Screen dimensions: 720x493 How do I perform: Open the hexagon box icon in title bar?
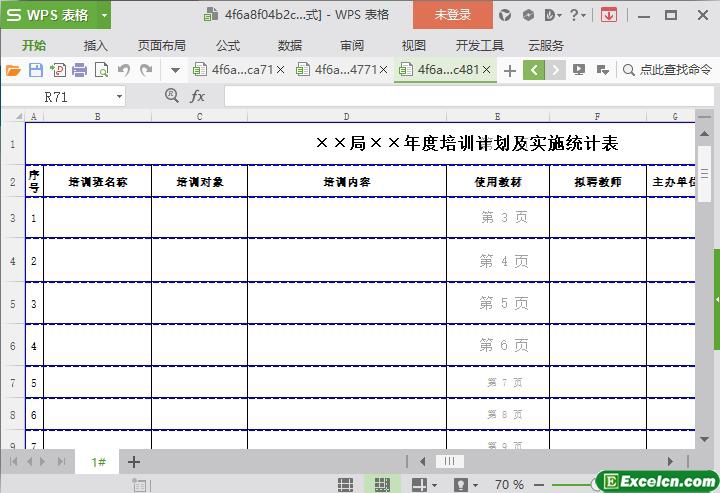(529, 16)
